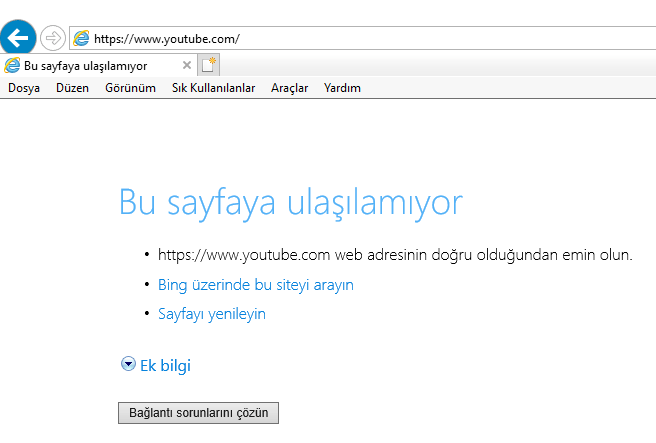Screen dimensions: 656x443
Task: Click the address bar showing https://www.youtube.com/
Action: (x=363, y=38)
